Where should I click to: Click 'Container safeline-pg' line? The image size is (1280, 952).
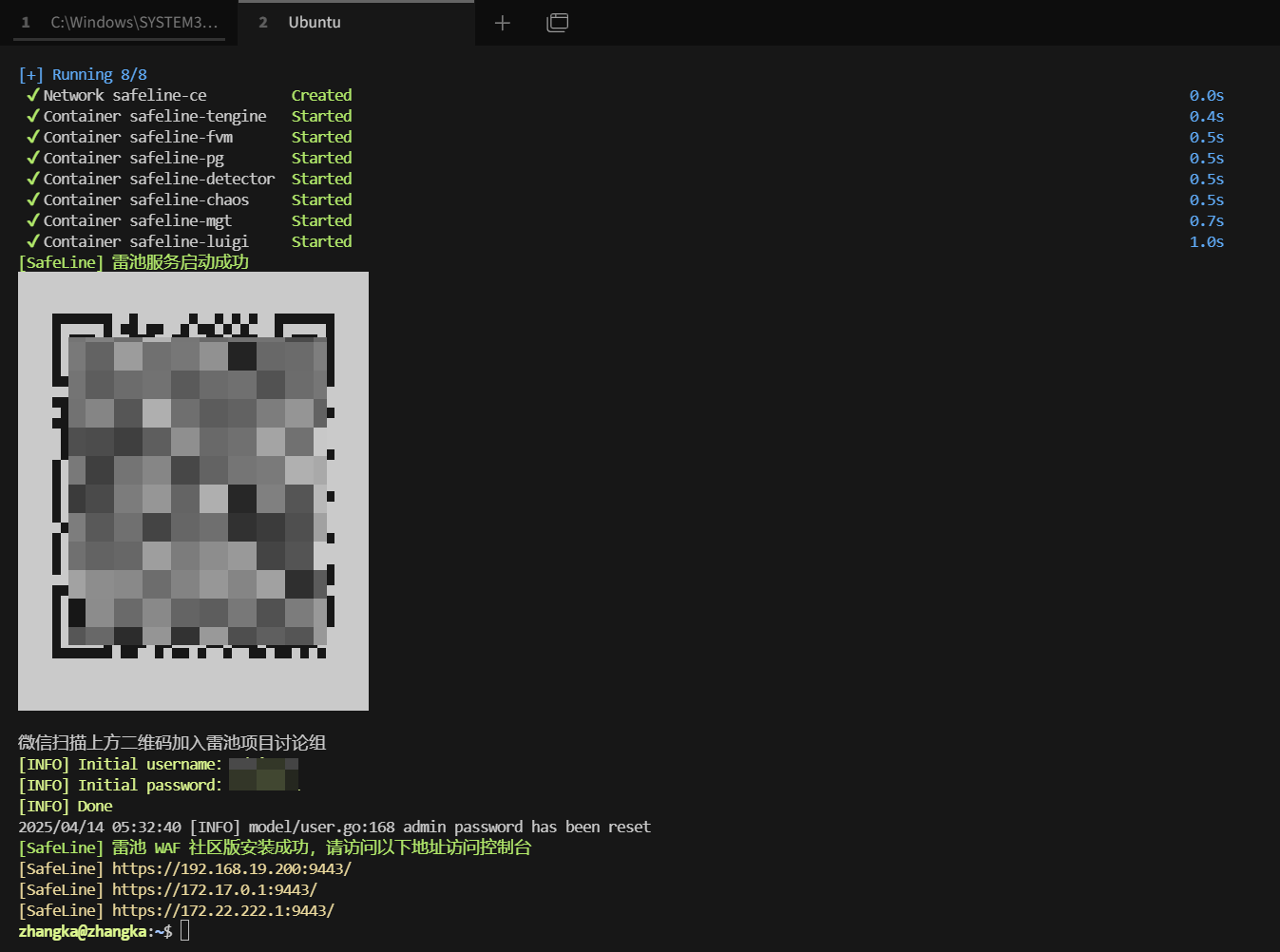click(134, 158)
